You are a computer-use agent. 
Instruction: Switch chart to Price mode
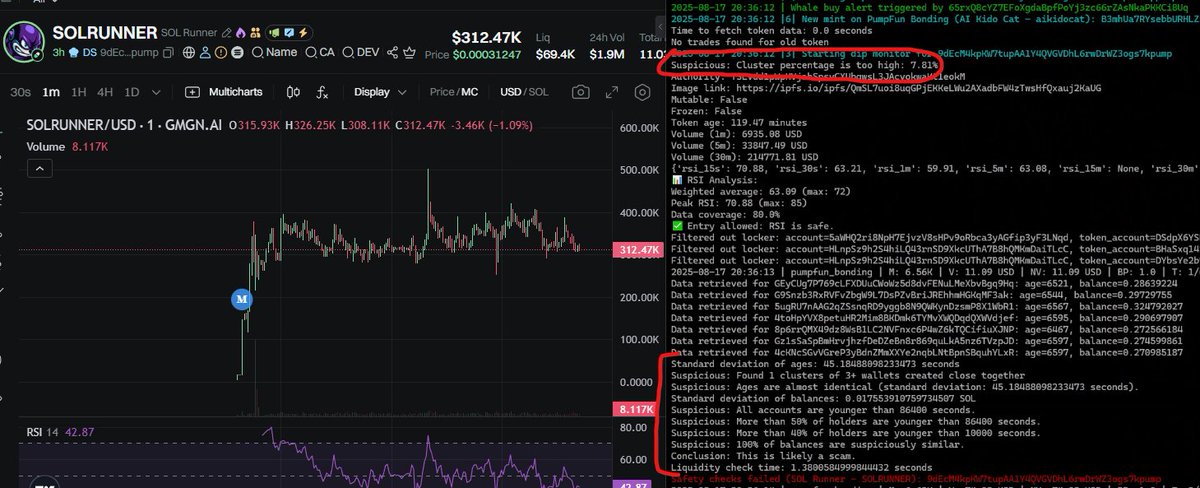point(442,92)
